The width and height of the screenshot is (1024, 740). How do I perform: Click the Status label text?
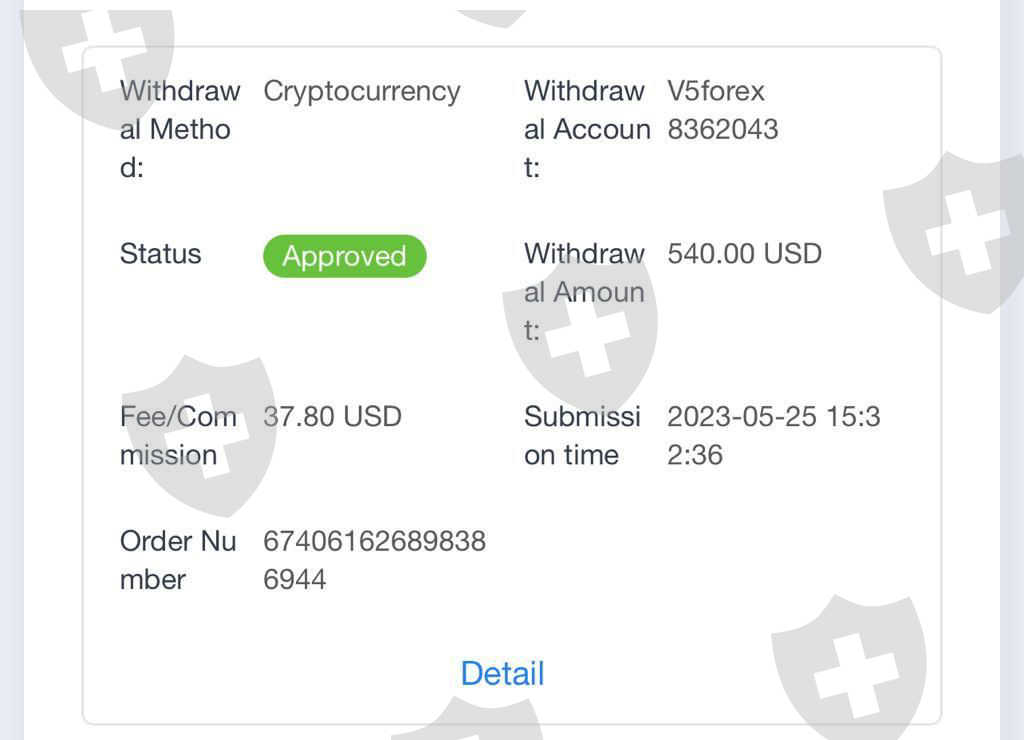tap(160, 254)
